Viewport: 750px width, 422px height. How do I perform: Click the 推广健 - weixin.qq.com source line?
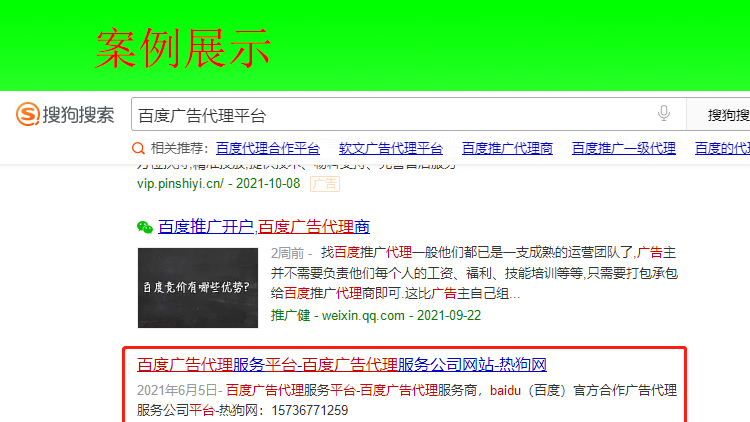point(375,315)
